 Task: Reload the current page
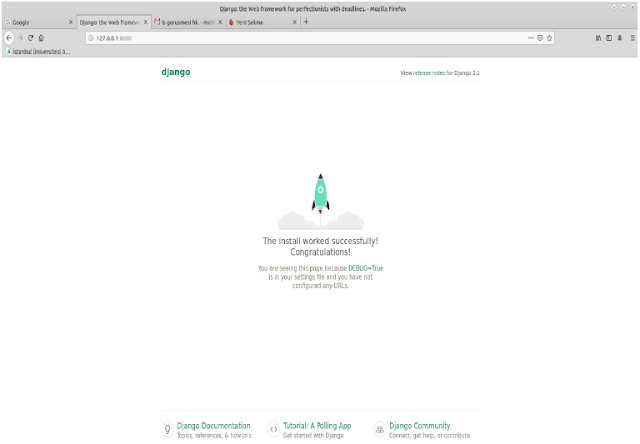[31, 38]
